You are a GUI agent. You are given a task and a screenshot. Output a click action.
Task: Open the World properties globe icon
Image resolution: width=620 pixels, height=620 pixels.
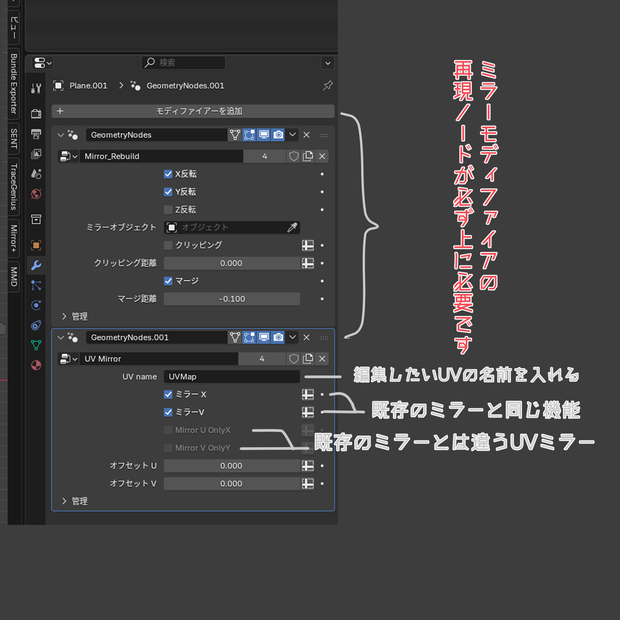36,194
